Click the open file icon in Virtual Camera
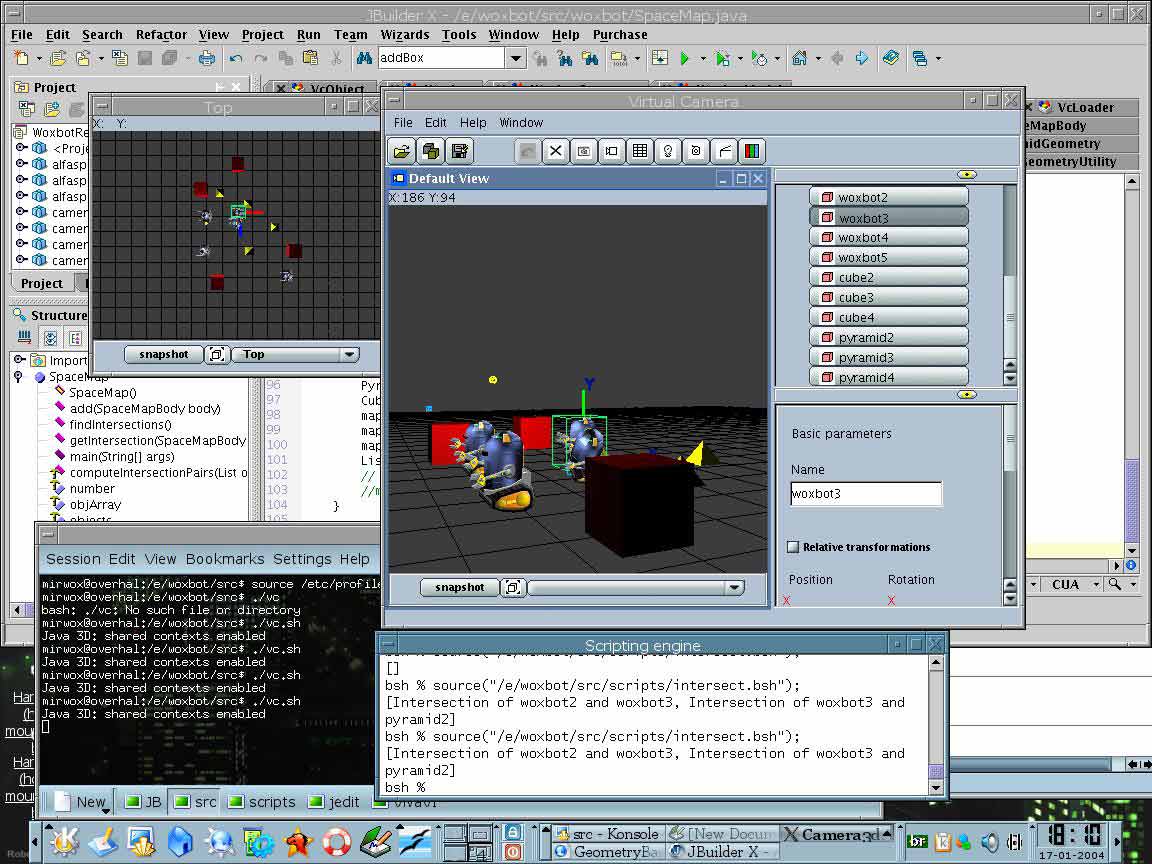 tap(402, 151)
